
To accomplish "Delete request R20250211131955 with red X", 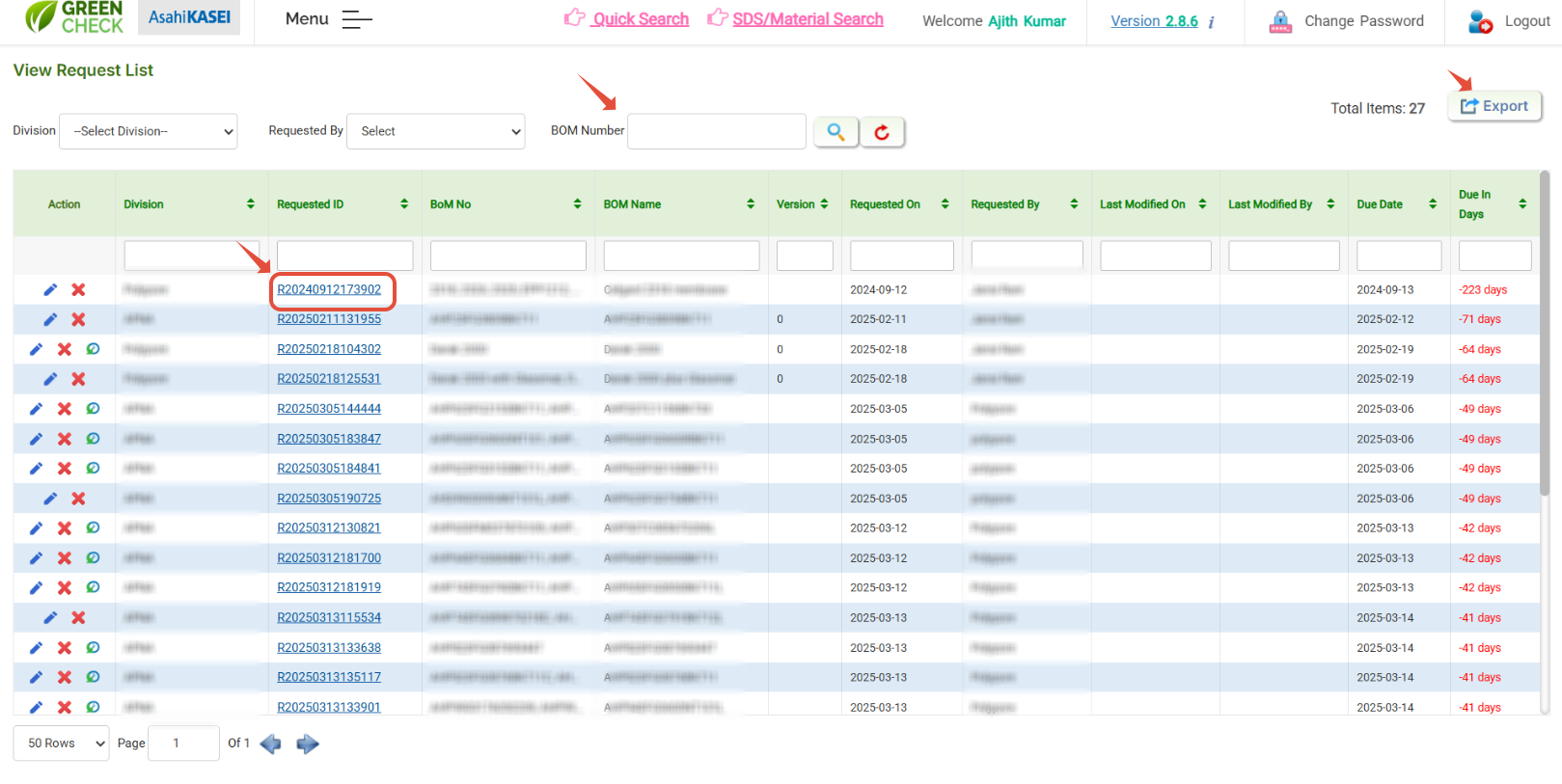I will (x=78, y=319).
